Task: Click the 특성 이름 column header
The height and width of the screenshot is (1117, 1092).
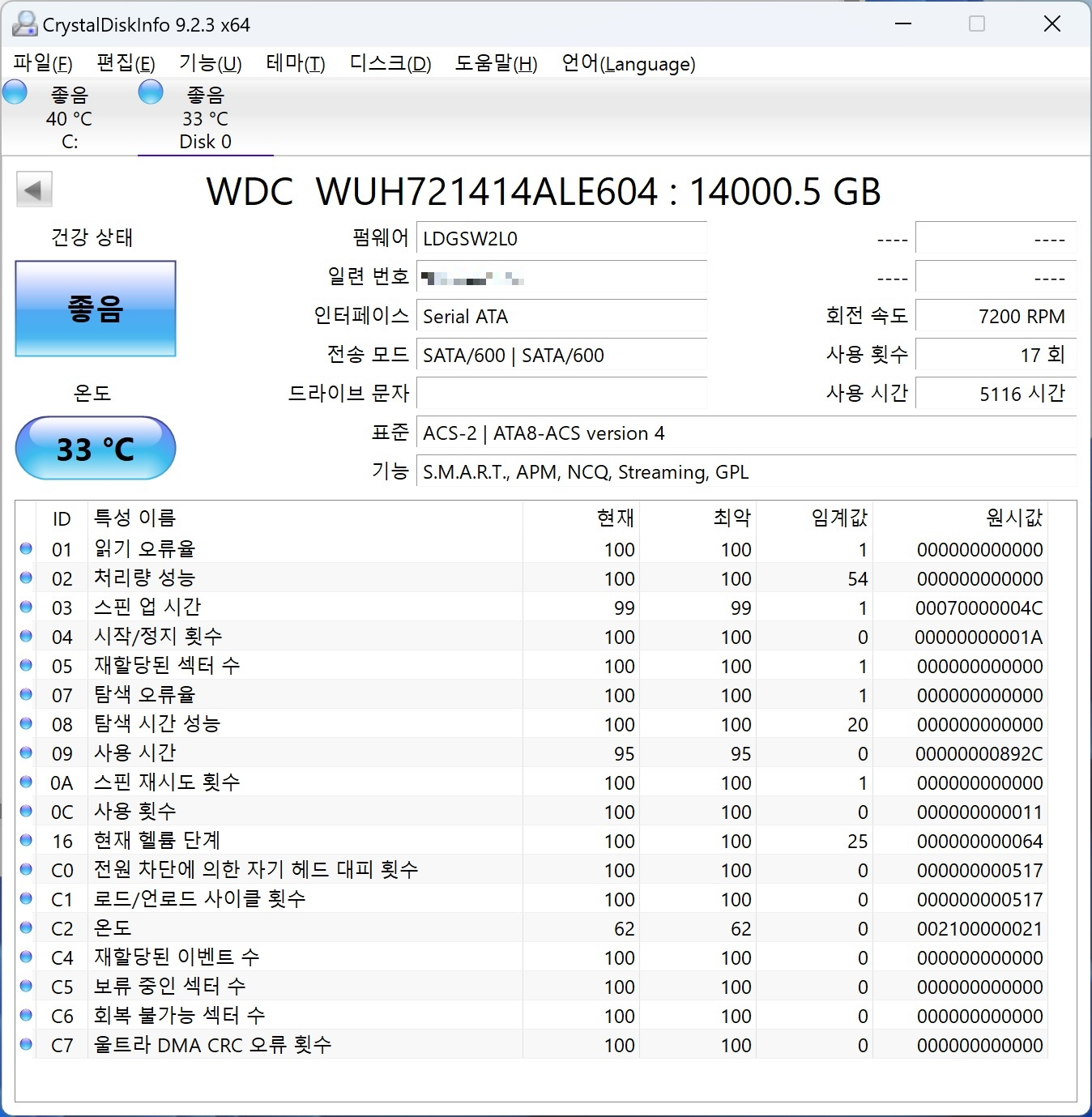Action: [x=305, y=518]
